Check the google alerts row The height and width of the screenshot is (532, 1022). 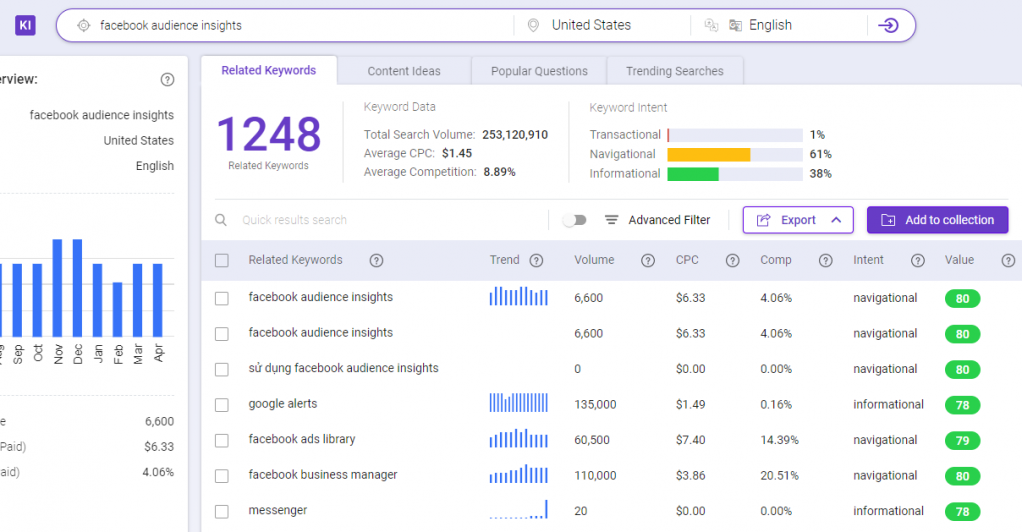click(222, 405)
